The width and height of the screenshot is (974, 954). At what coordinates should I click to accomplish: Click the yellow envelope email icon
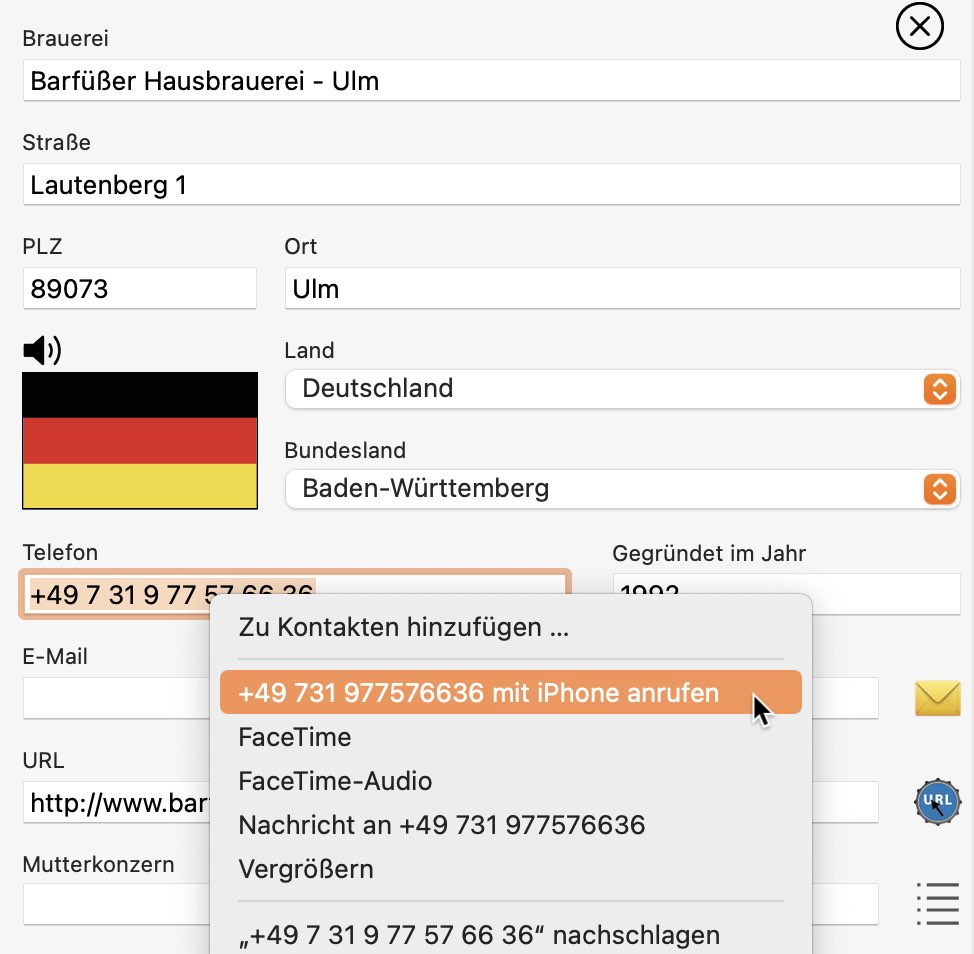[937, 698]
